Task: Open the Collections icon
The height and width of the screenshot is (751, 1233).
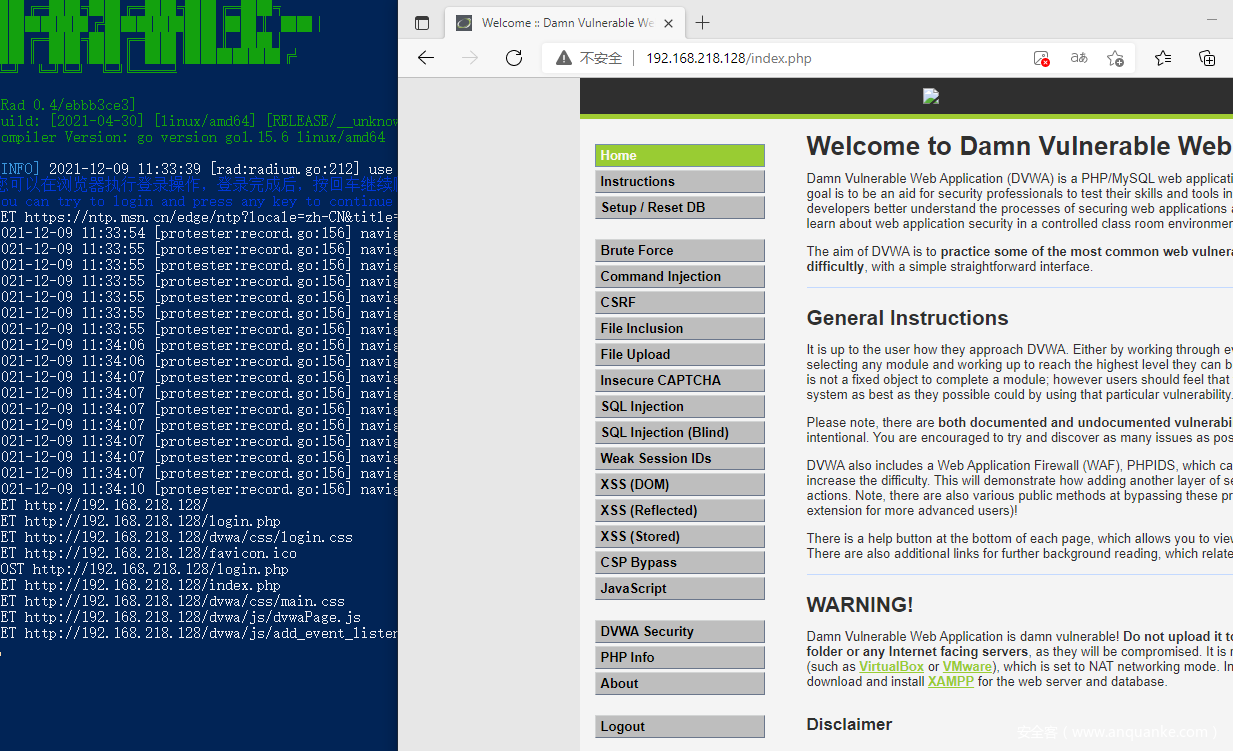Action: pyautogui.click(x=1207, y=58)
